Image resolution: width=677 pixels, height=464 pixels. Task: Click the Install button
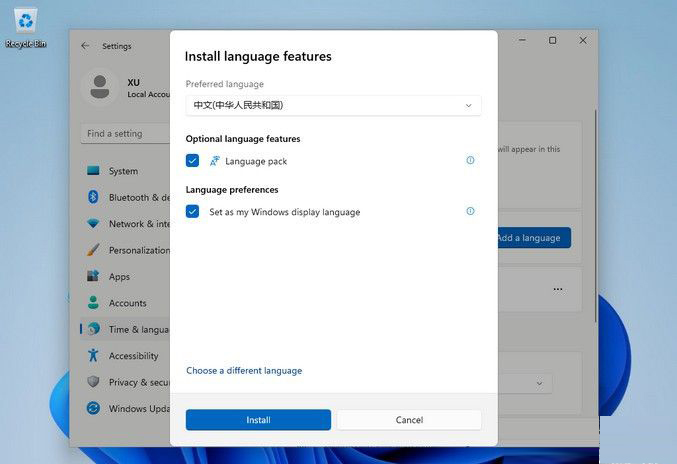click(258, 420)
